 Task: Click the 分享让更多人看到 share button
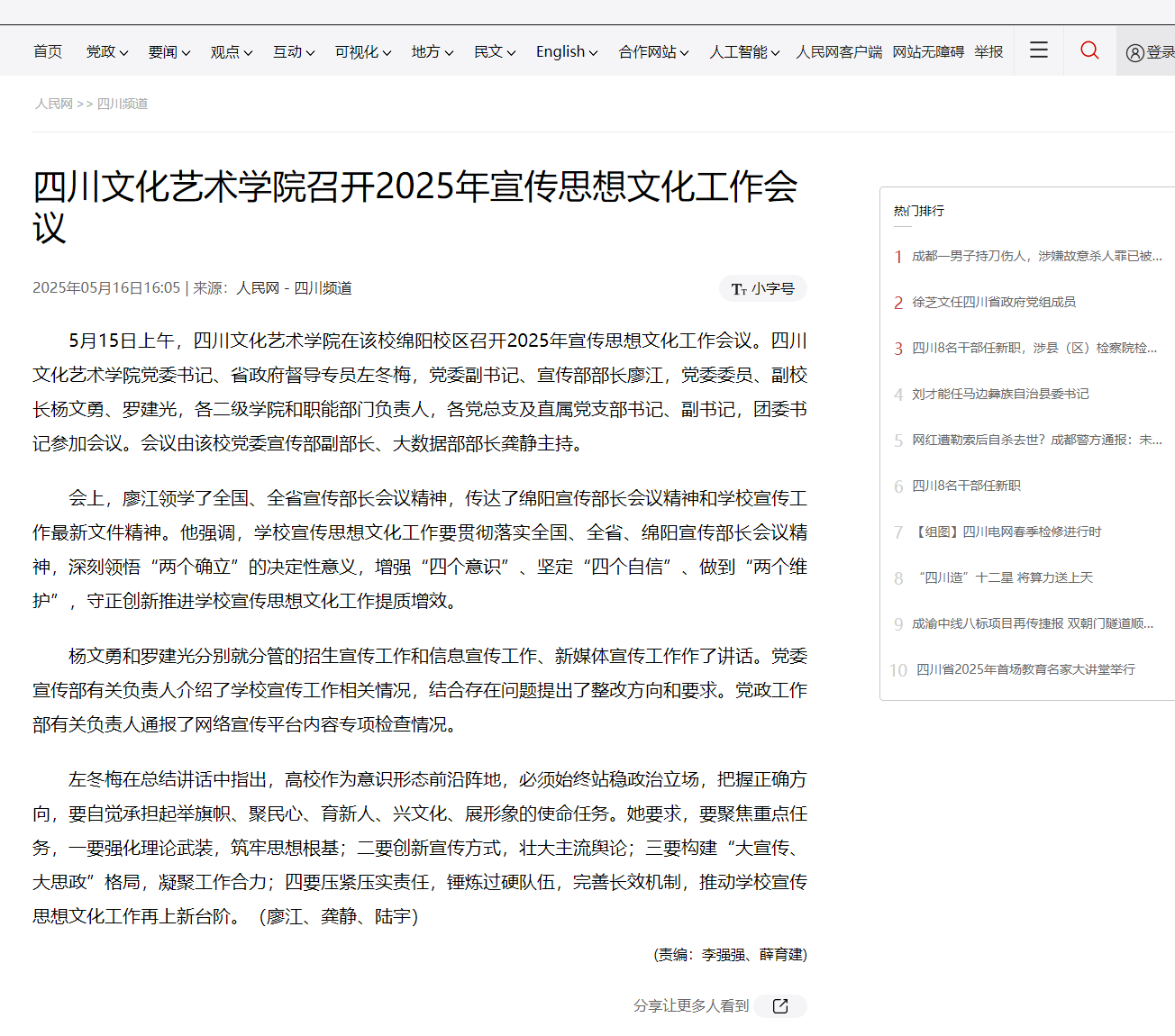pyautogui.click(x=689, y=1006)
